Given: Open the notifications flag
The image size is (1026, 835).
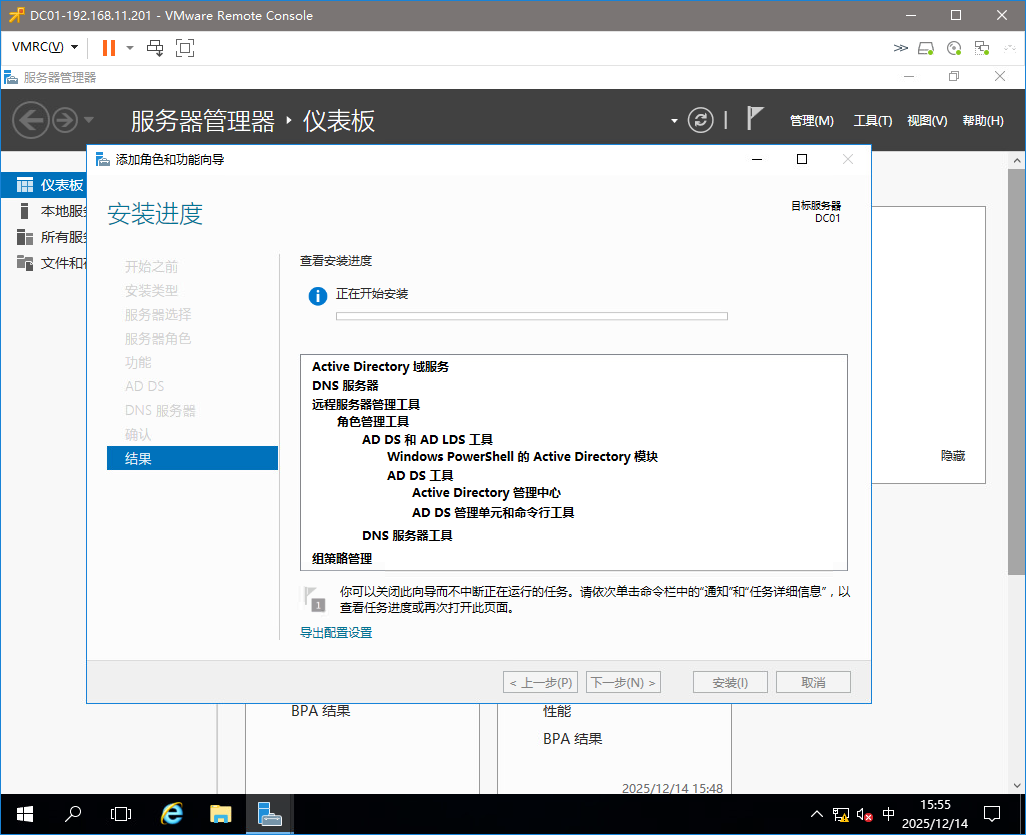Looking at the screenshot, I should tap(754, 118).
